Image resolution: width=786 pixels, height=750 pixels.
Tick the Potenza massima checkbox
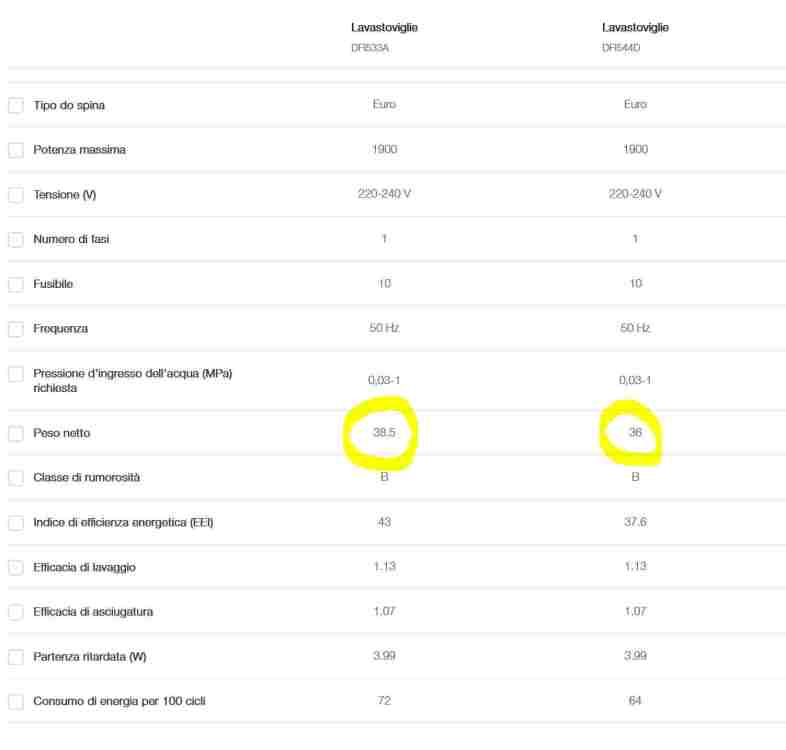point(16,150)
